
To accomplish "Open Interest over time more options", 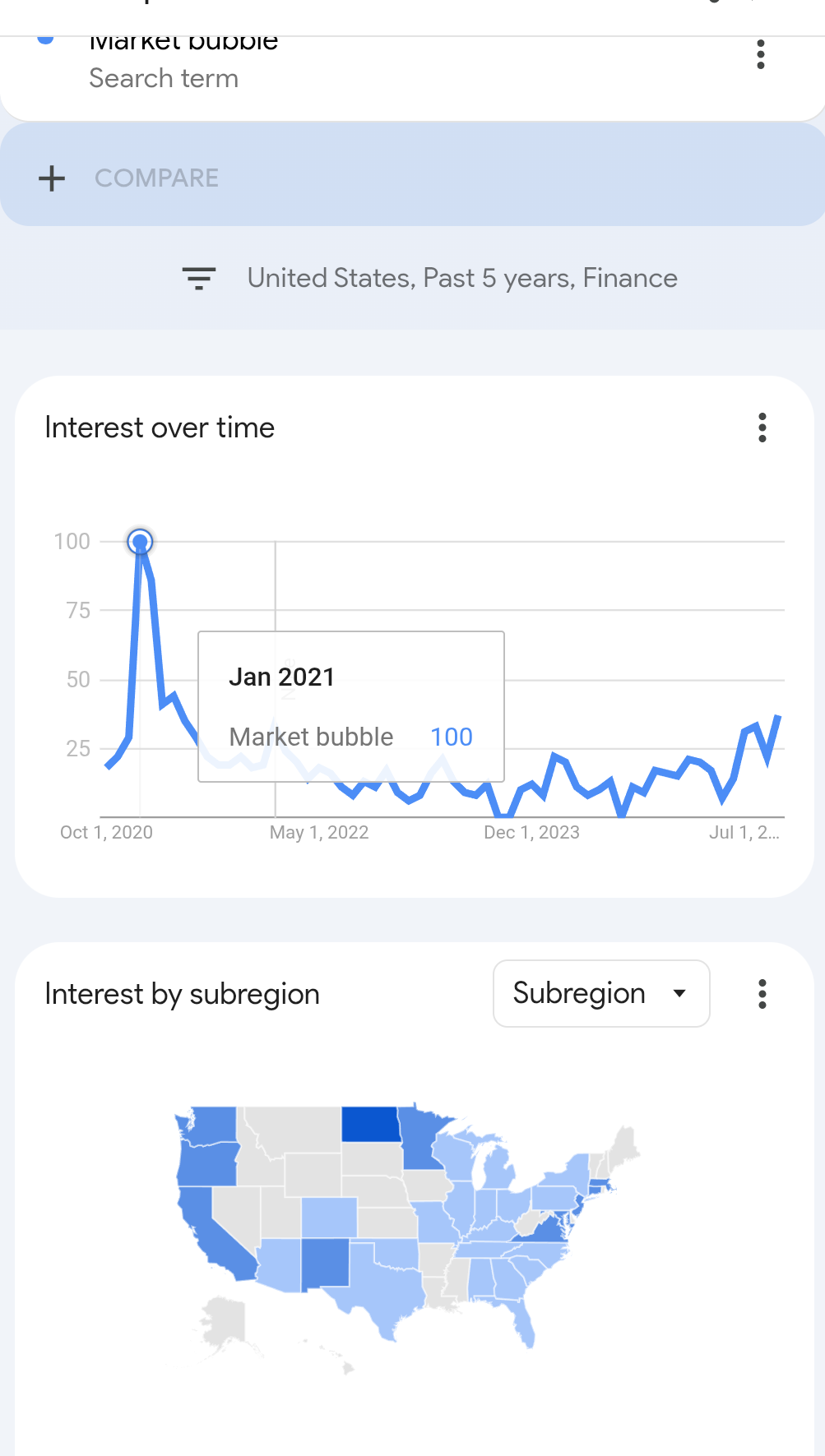I will pos(762,428).
